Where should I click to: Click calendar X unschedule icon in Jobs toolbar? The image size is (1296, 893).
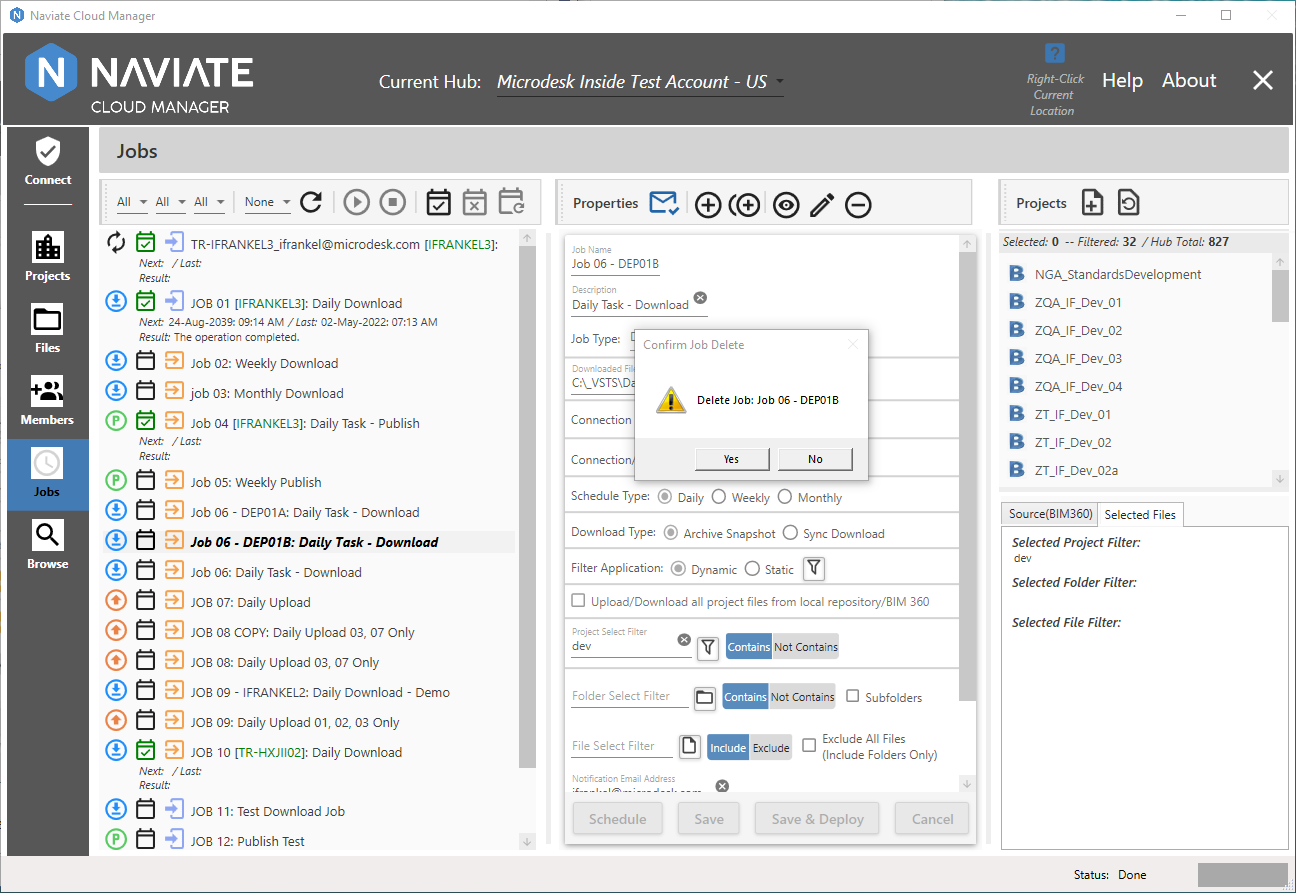tap(475, 202)
